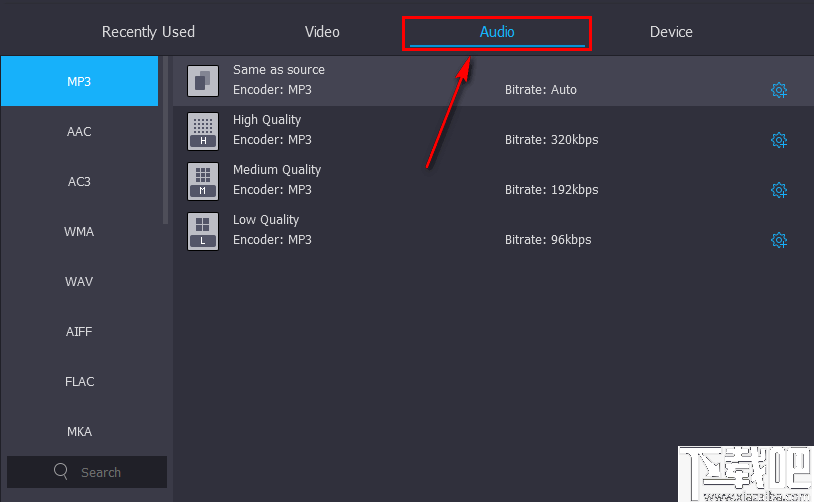Image resolution: width=814 pixels, height=502 pixels.
Task: Click the Same as source preset icon
Action: coord(203,81)
